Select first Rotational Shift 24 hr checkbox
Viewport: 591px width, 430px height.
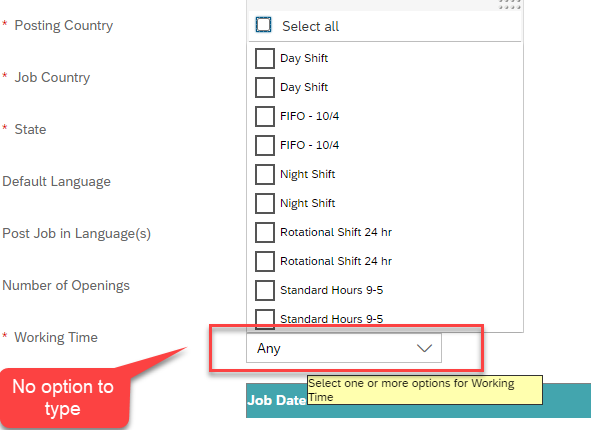(x=265, y=233)
